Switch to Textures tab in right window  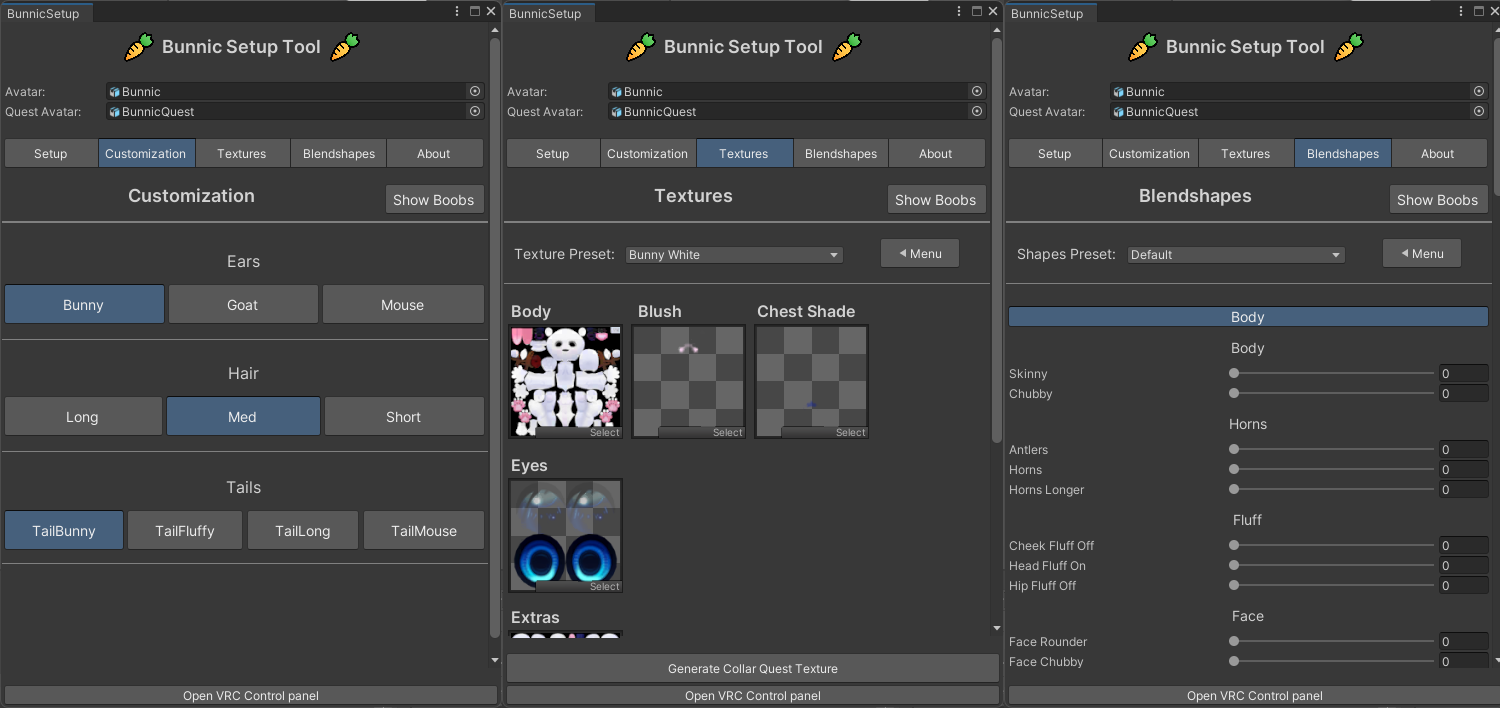[1246, 153]
